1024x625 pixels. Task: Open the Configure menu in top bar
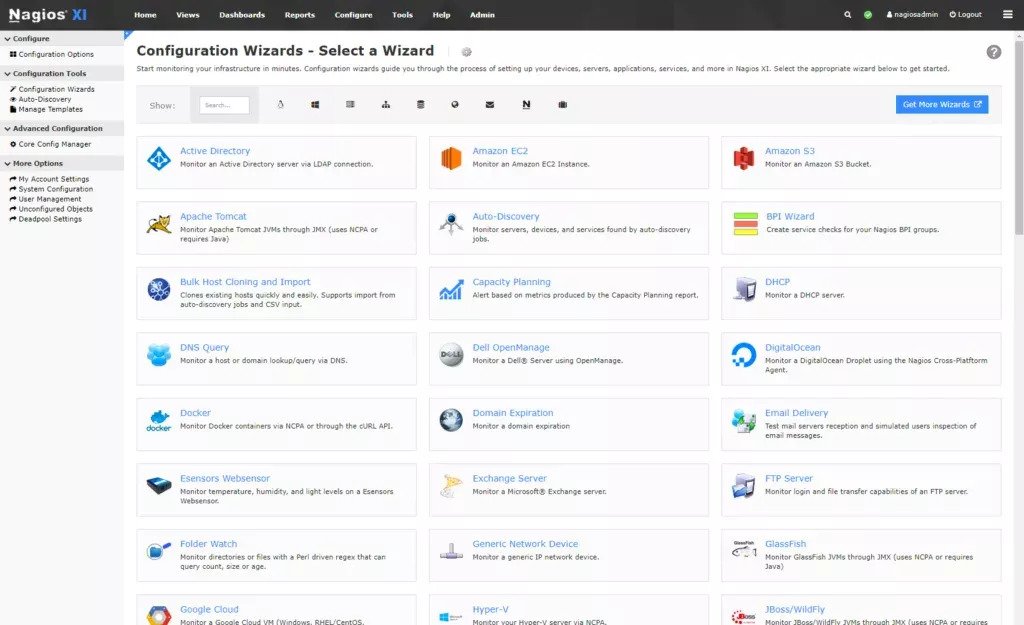click(x=353, y=15)
